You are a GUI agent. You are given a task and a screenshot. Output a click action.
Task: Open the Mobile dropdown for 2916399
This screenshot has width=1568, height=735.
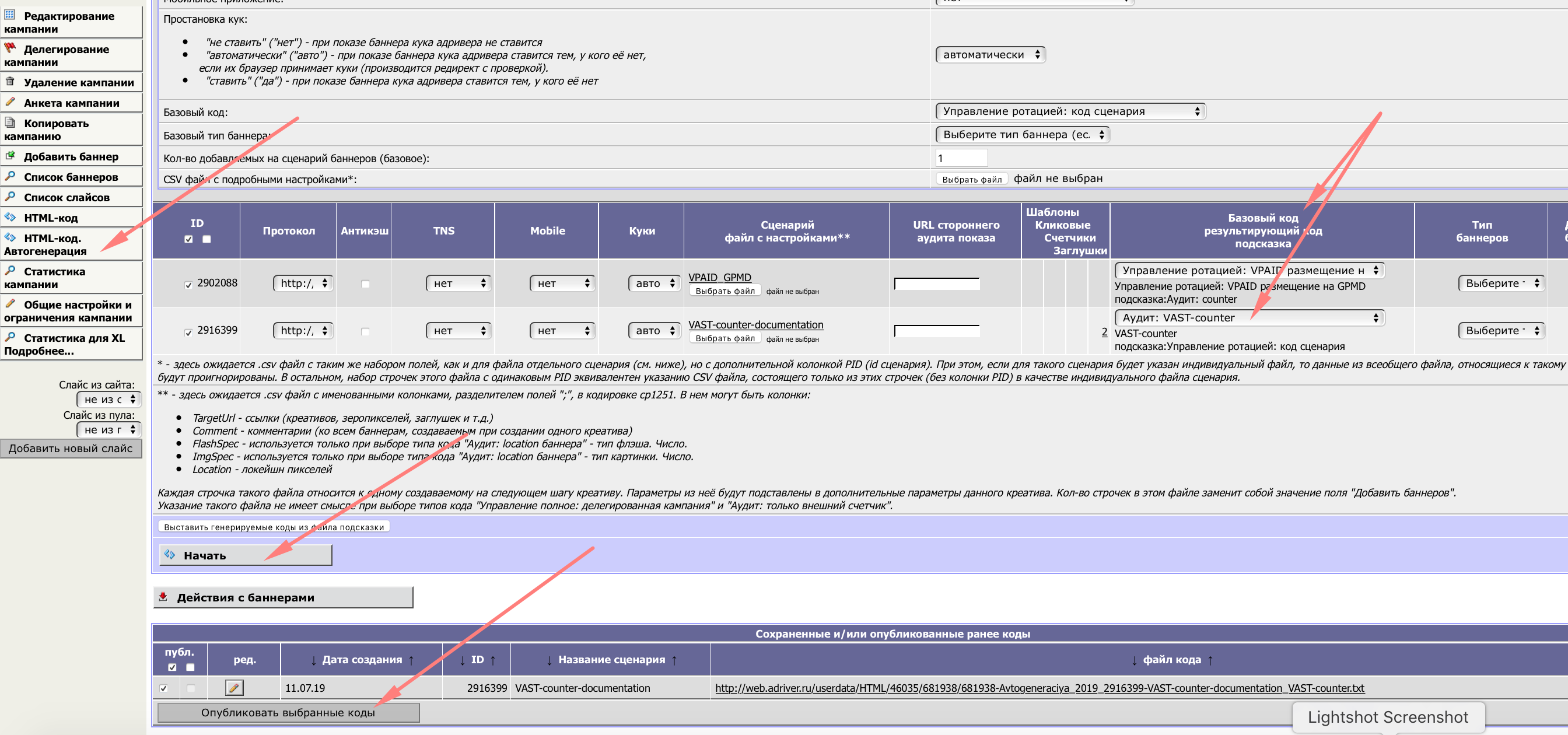tap(562, 330)
